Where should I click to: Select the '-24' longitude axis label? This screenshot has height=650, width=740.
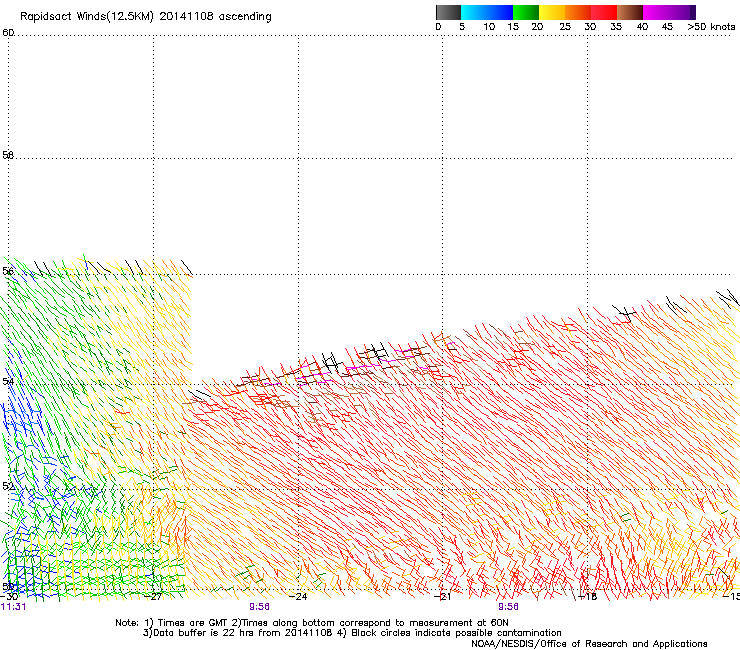click(299, 596)
